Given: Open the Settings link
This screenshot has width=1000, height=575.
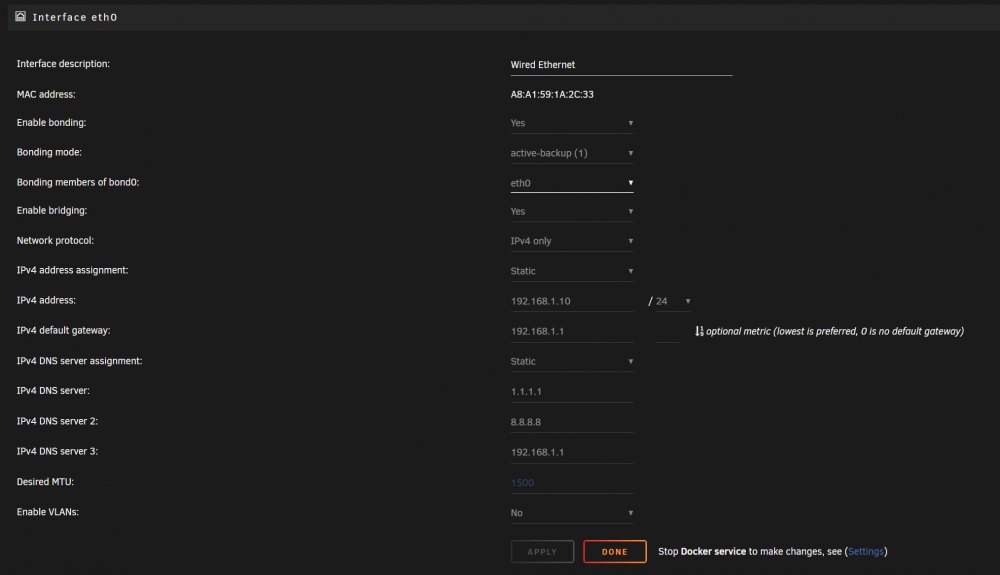Looking at the screenshot, I should click(x=865, y=552).
